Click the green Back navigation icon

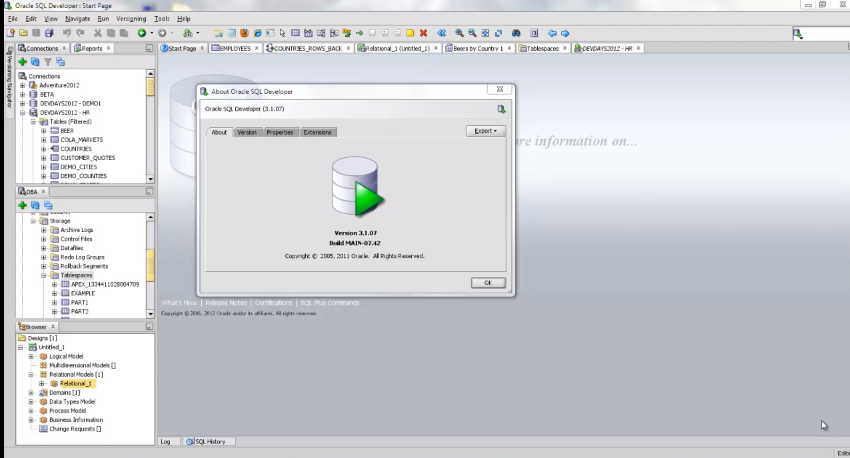142,33
